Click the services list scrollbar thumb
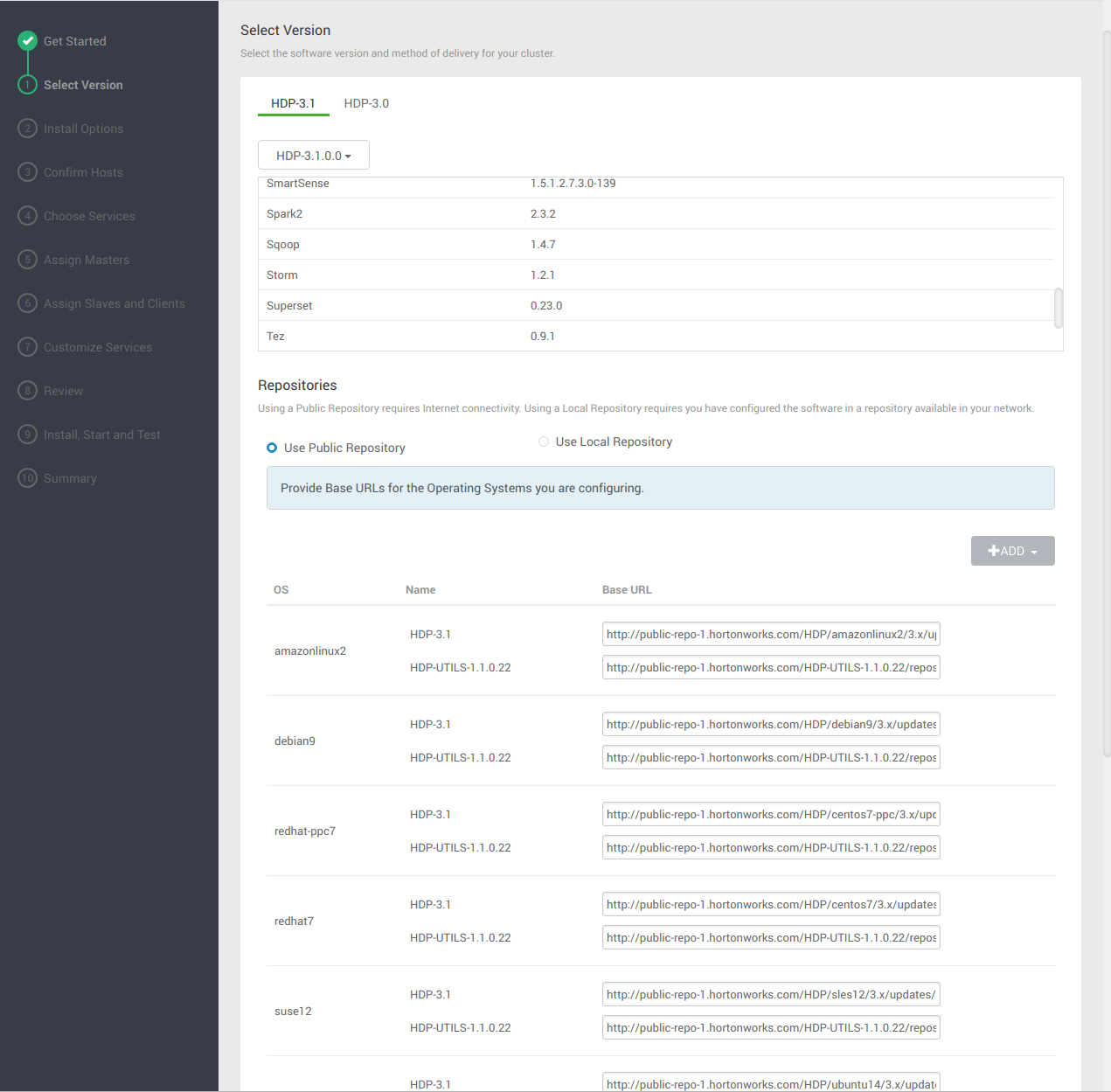 click(x=1059, y=308)
